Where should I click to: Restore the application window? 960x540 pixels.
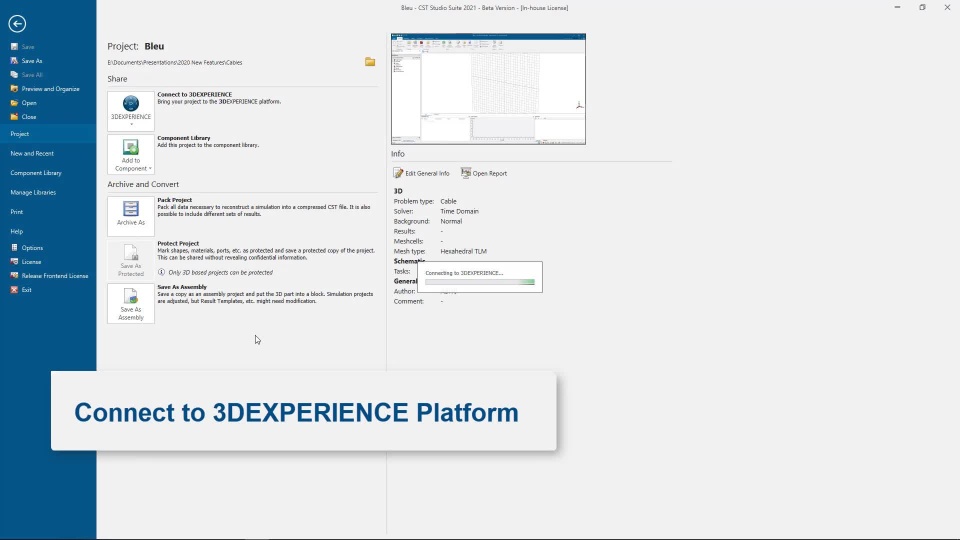click(x=922, y=7)
